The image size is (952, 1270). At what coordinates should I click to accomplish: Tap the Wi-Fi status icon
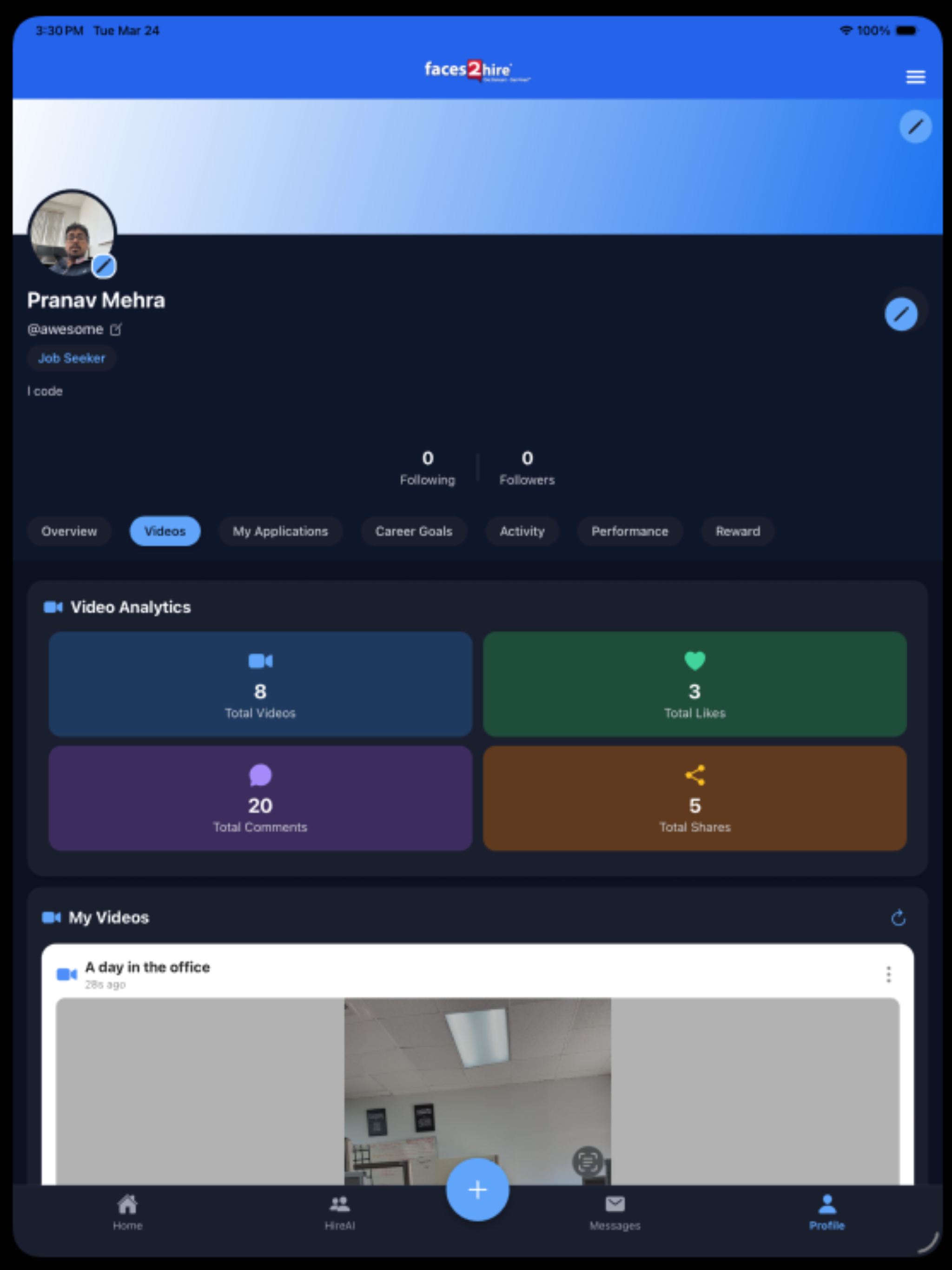846,30
